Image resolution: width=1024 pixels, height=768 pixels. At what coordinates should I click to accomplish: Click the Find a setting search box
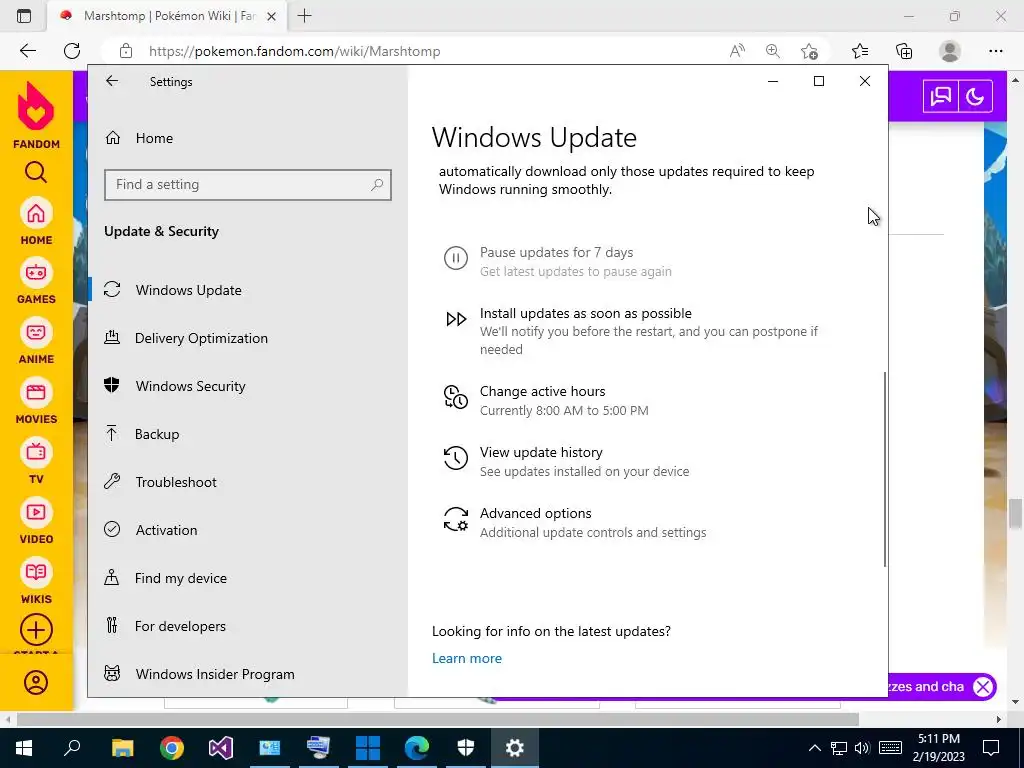(x=248, y=185)
